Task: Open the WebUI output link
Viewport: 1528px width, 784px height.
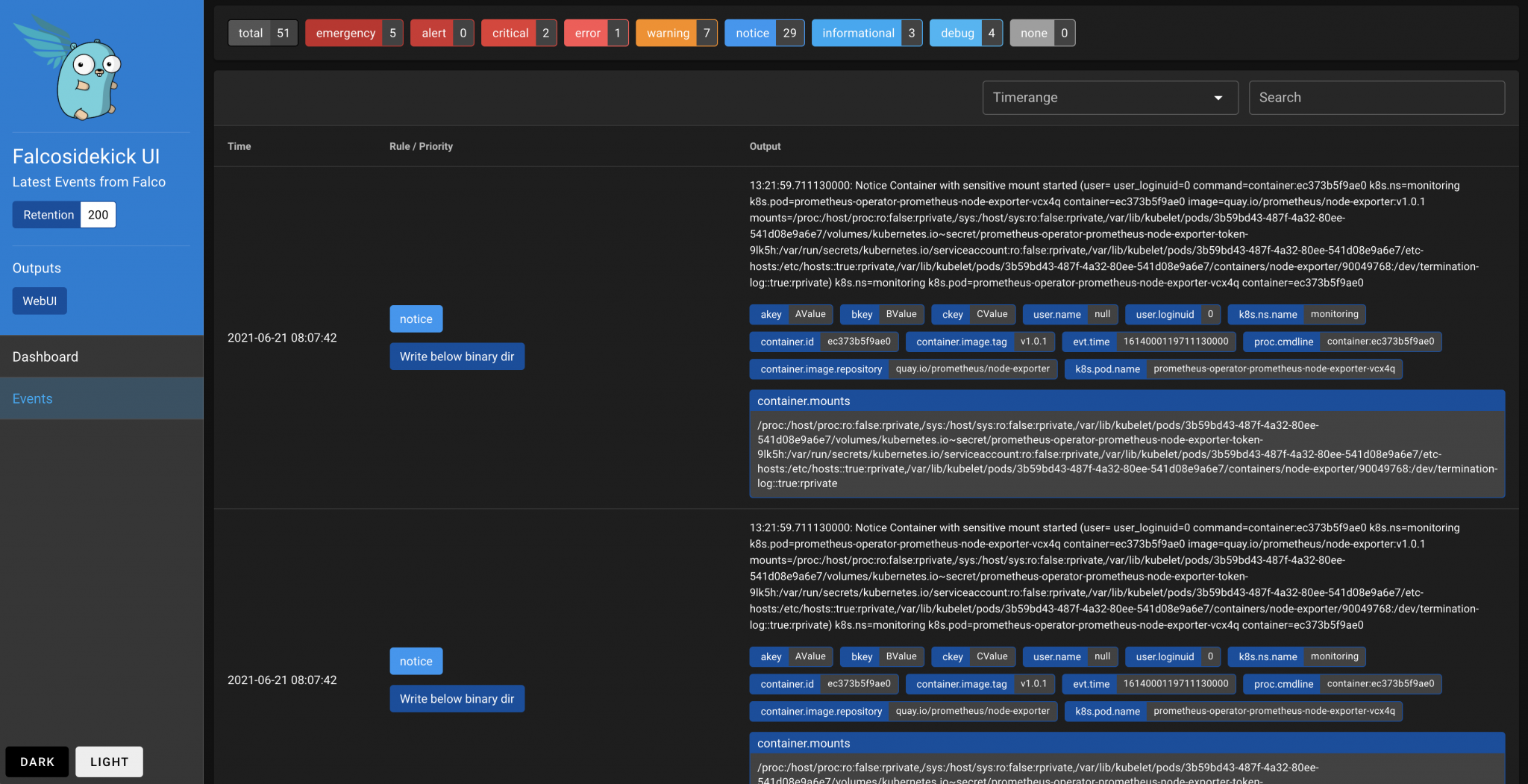Action: tap(40, 301)
